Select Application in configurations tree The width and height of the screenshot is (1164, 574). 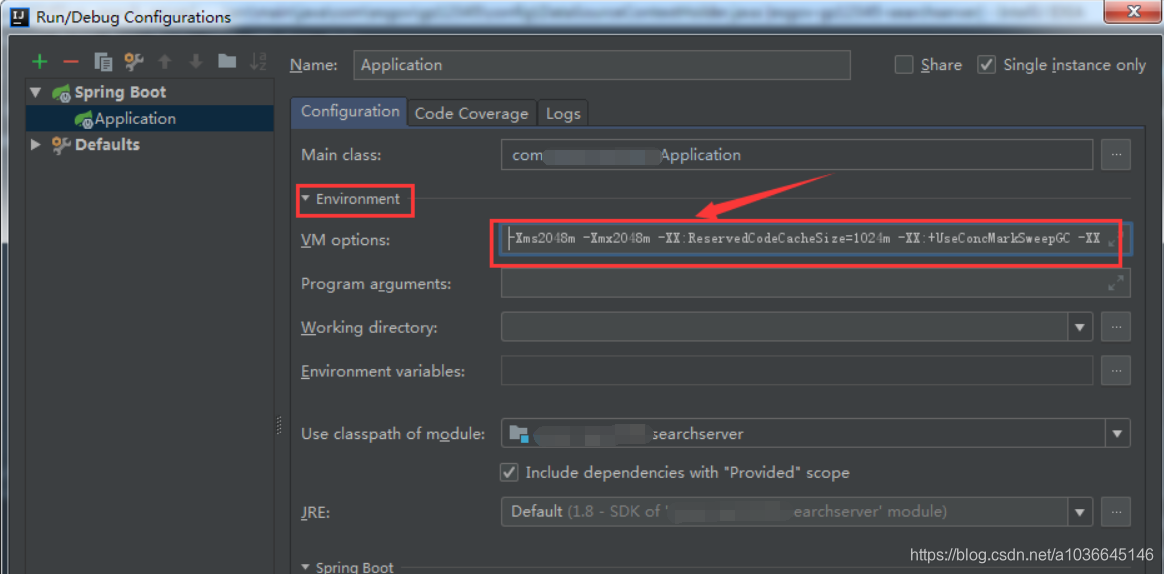(x=149, y=119)
